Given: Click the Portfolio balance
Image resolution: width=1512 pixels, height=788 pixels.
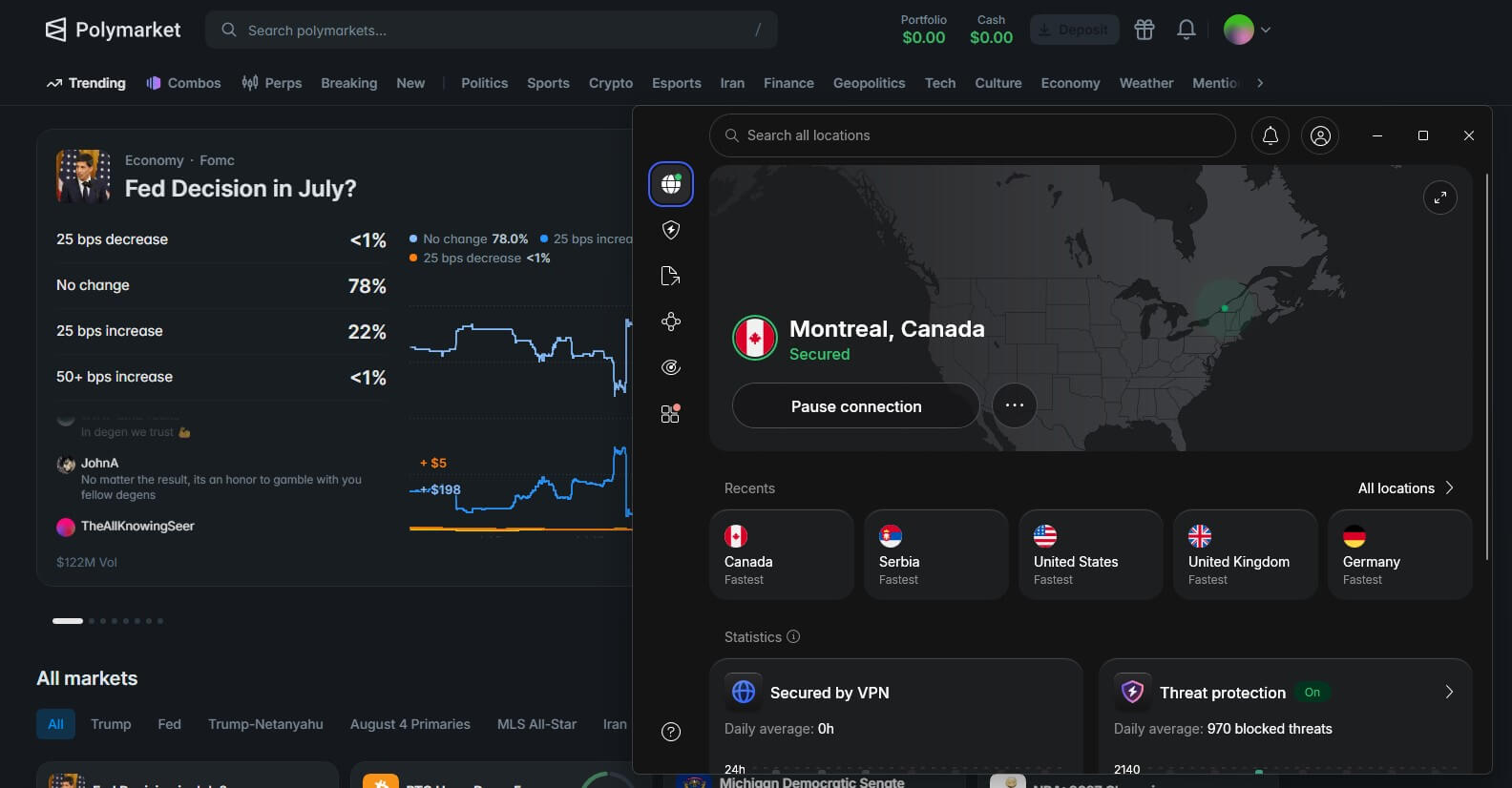Looking at the screenshot, I should point(923,30).
